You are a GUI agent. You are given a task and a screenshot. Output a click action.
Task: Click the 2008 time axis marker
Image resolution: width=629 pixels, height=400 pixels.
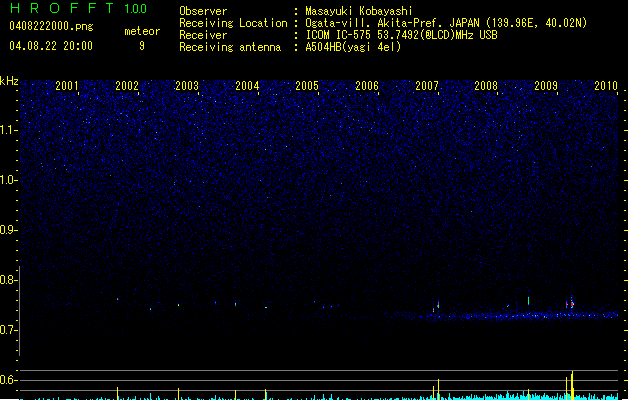(x=486, y=85)
